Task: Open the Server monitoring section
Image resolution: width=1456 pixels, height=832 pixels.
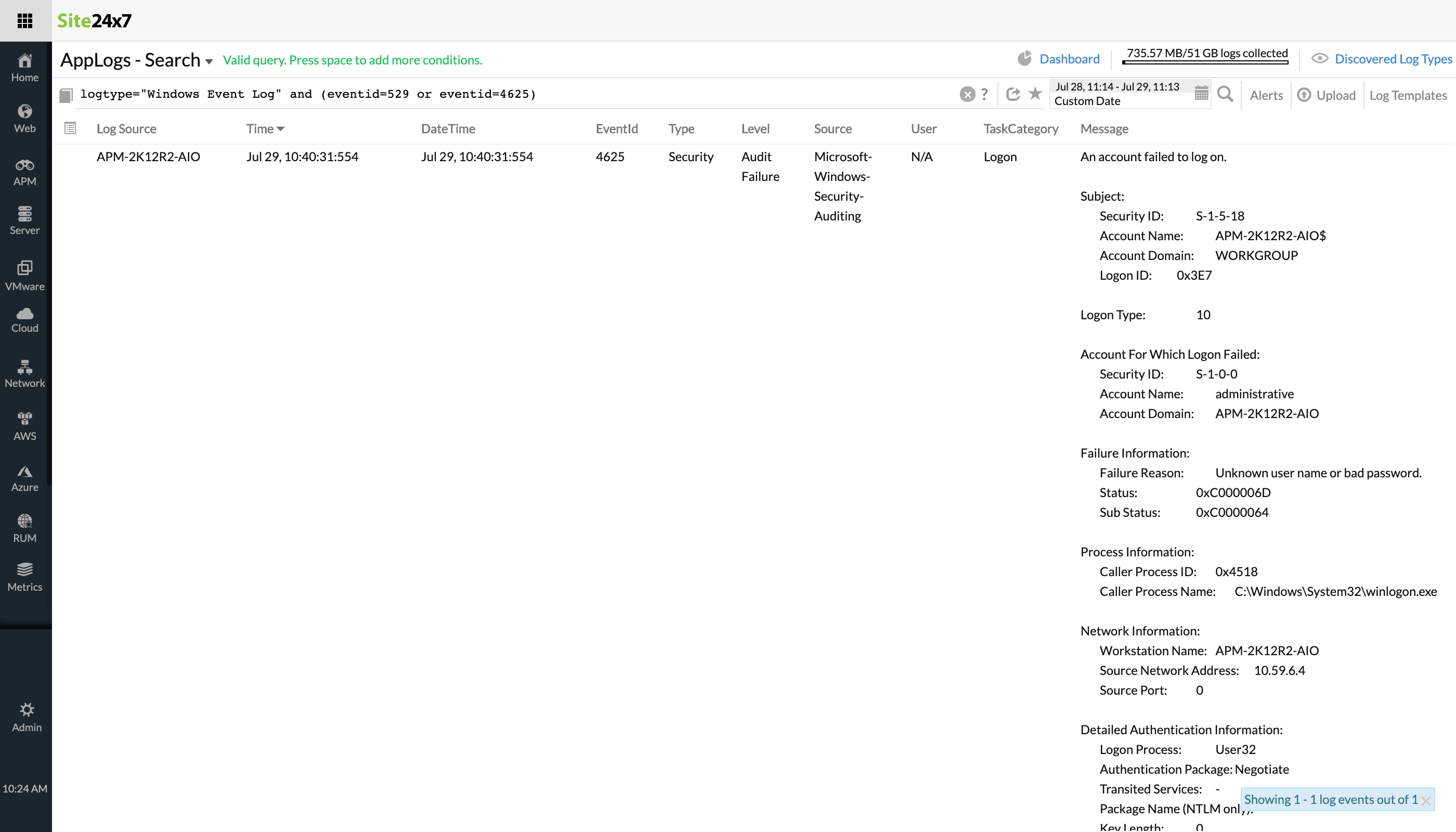Action: pos(24,218)
